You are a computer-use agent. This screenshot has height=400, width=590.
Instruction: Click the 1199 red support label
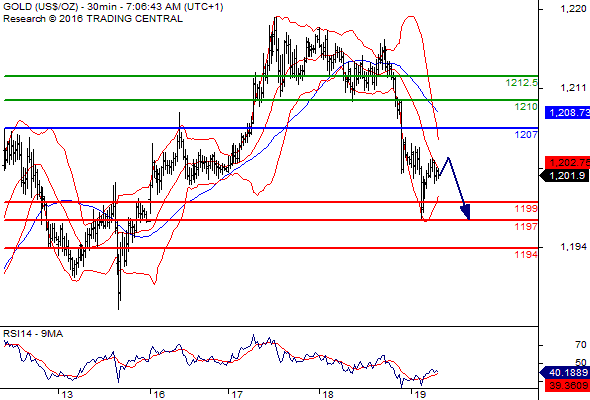click(526, 208)
